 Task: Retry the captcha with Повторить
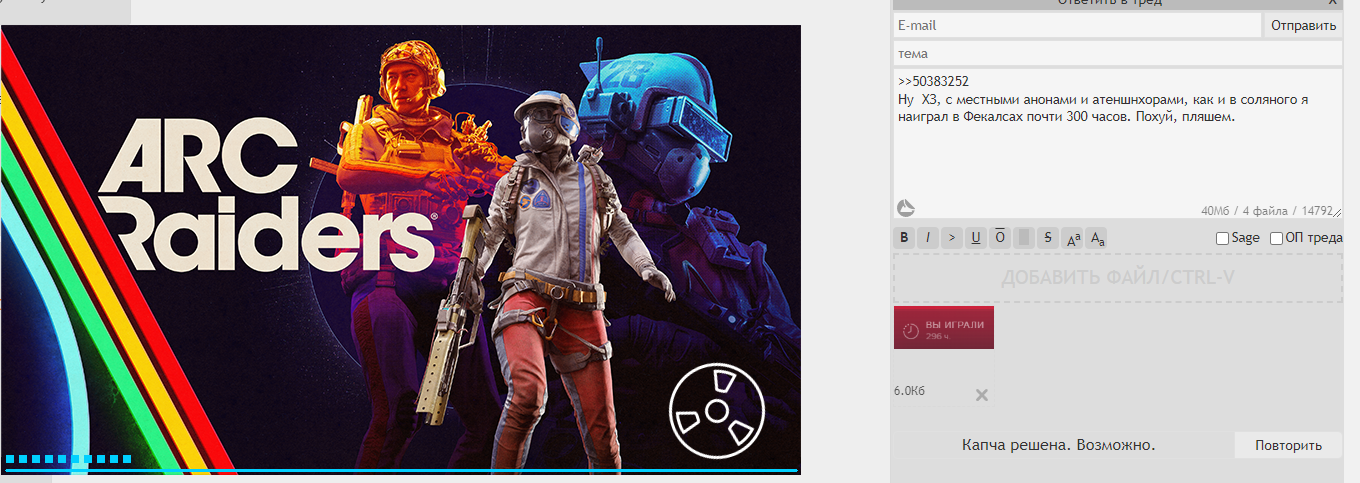(x=1288, y=445)
